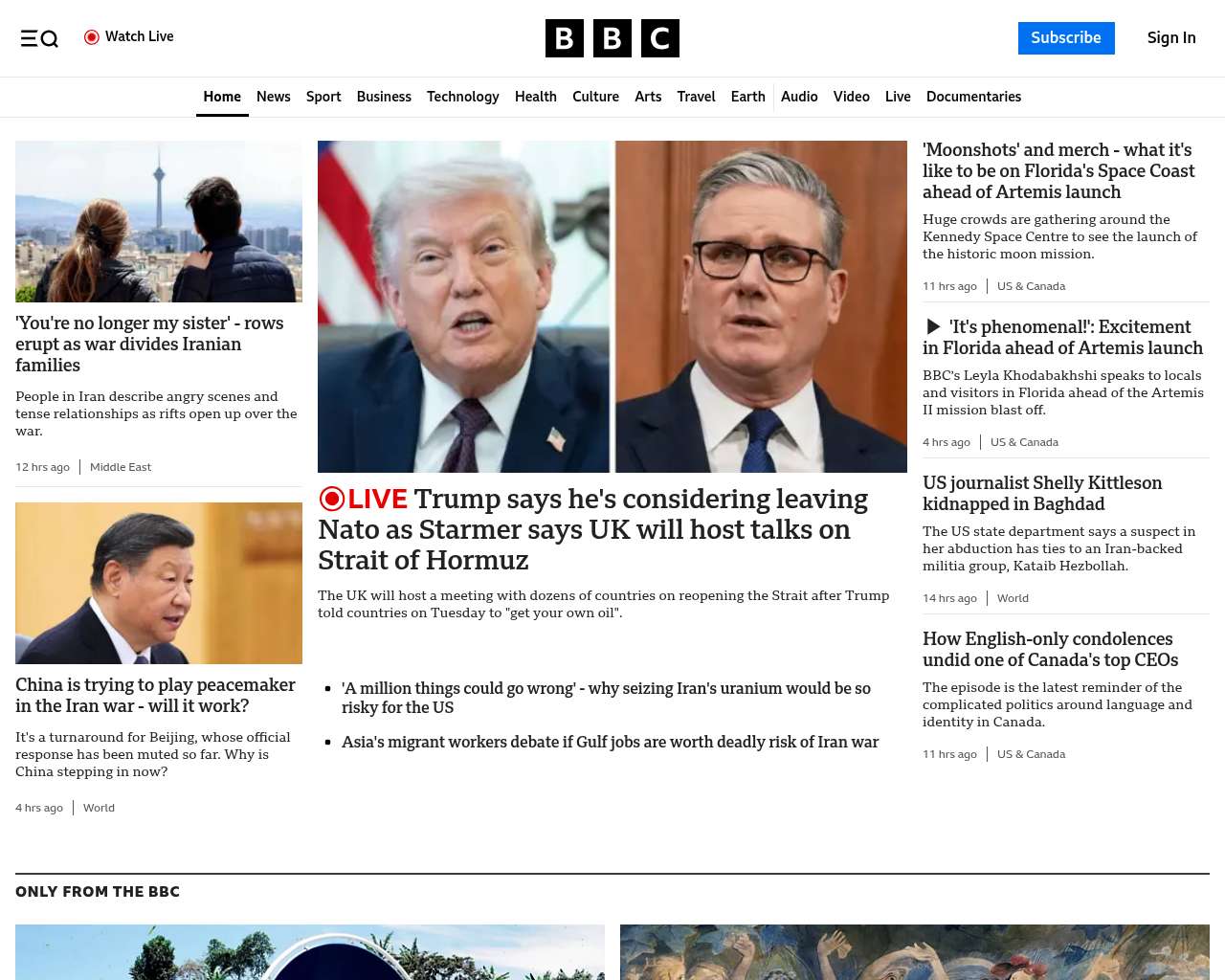Screen dimensions: 1225x980
Task: Click the Iranian families story image
Action: click(x=159, y=221)
